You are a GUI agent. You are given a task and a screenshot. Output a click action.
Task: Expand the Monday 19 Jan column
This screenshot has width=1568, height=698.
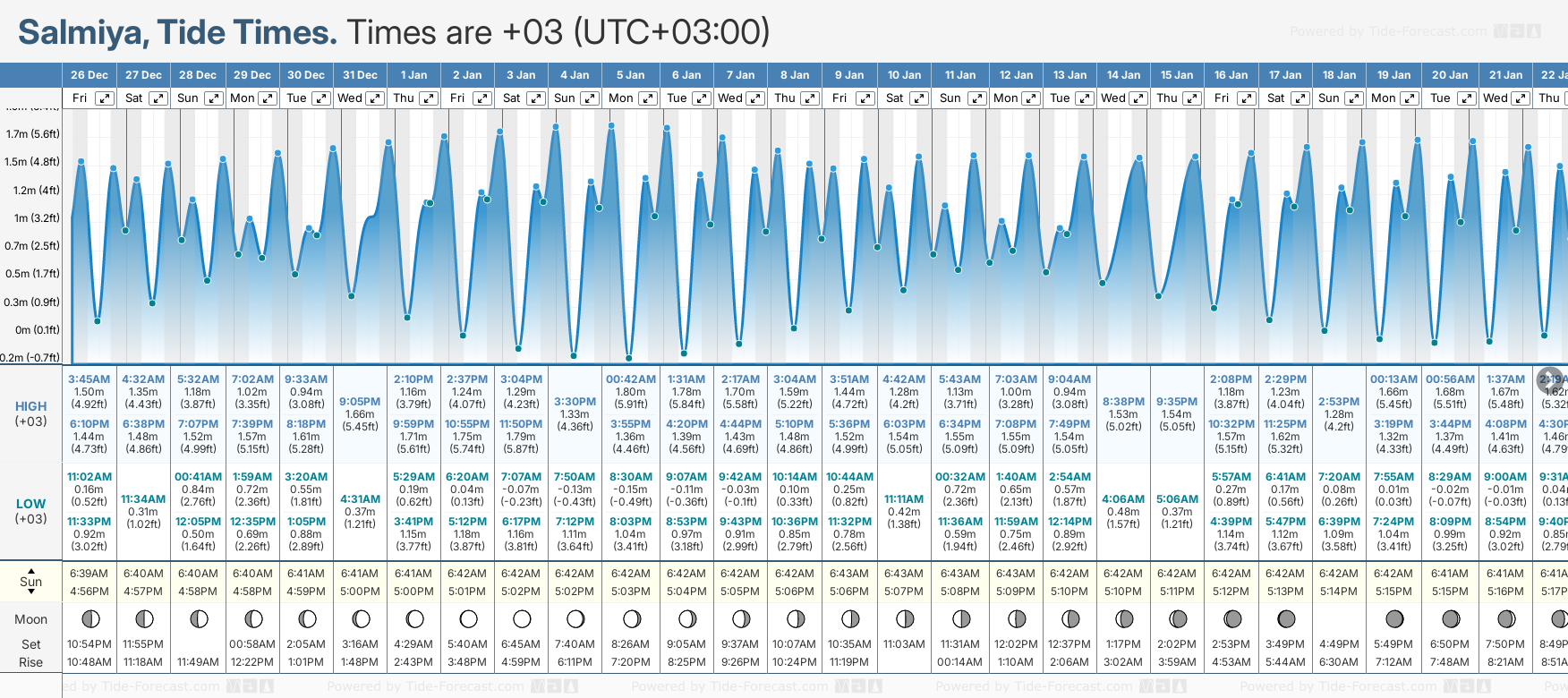coord(1409,98)
